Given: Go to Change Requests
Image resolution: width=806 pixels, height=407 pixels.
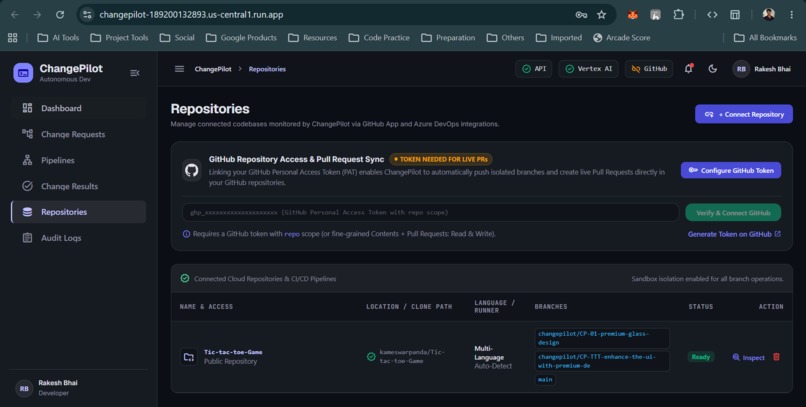Looking at the screenshot, I should tap(78, 134).
